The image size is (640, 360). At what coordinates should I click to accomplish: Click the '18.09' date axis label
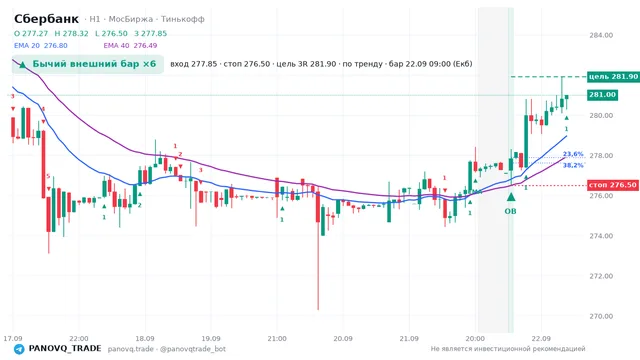tap(145, 338)
